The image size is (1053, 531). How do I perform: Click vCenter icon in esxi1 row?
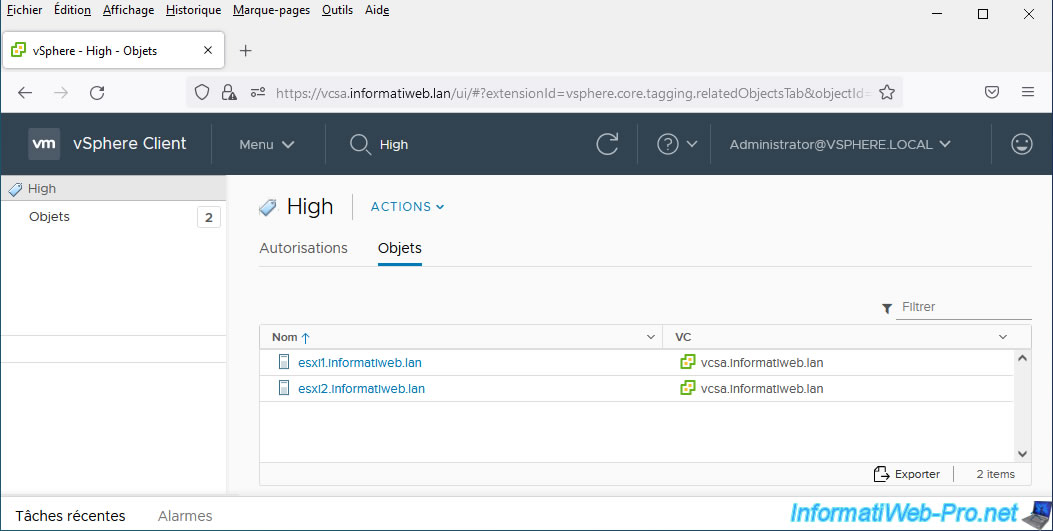tap(688, 362)
